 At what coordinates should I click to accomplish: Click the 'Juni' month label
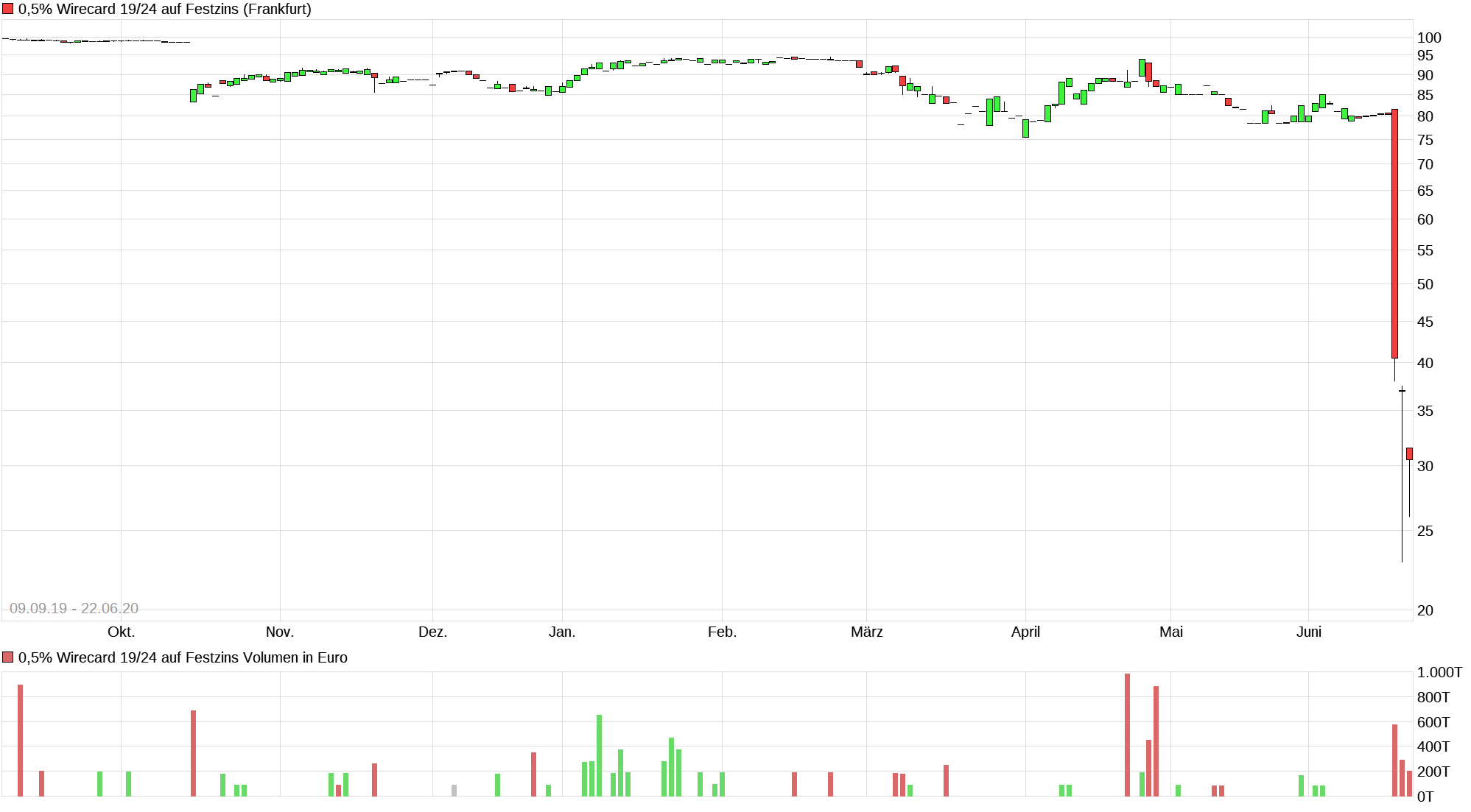tap(1309, 632)
